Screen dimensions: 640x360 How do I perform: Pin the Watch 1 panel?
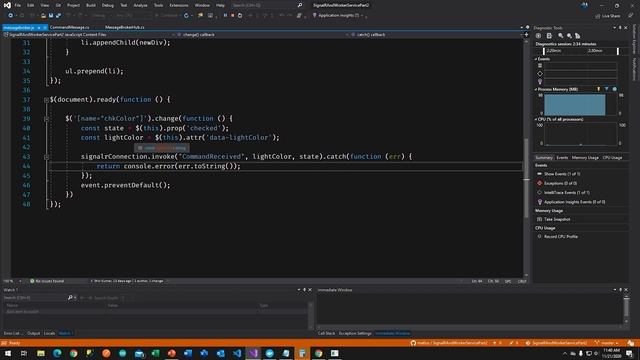pos(304,290)
